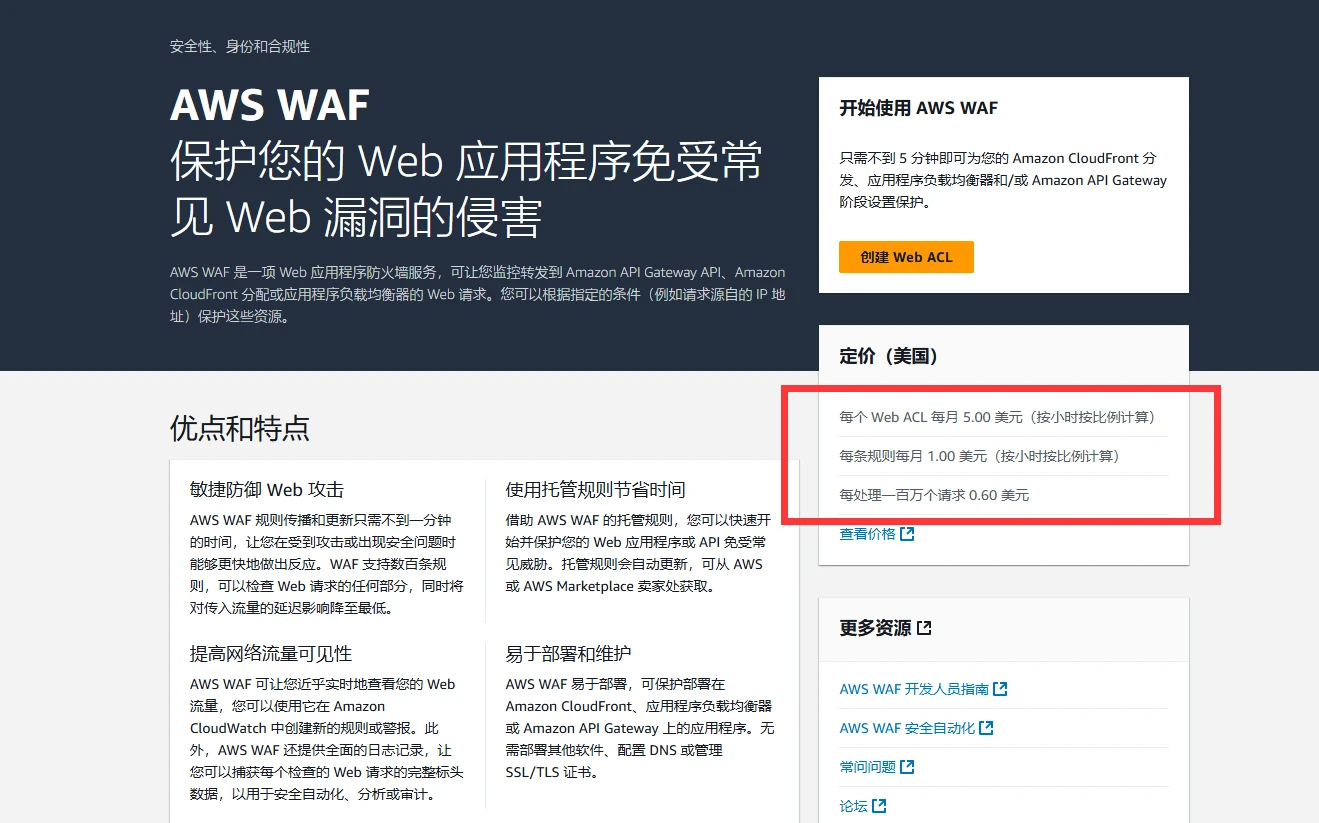The width and height of the screenshot is (1319, 823).
Task: Open the 常问问题 link
Action: [x=877, y=767]
